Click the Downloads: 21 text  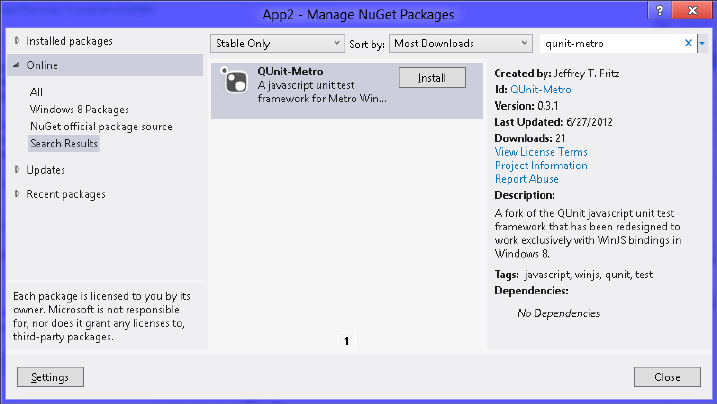530,138
